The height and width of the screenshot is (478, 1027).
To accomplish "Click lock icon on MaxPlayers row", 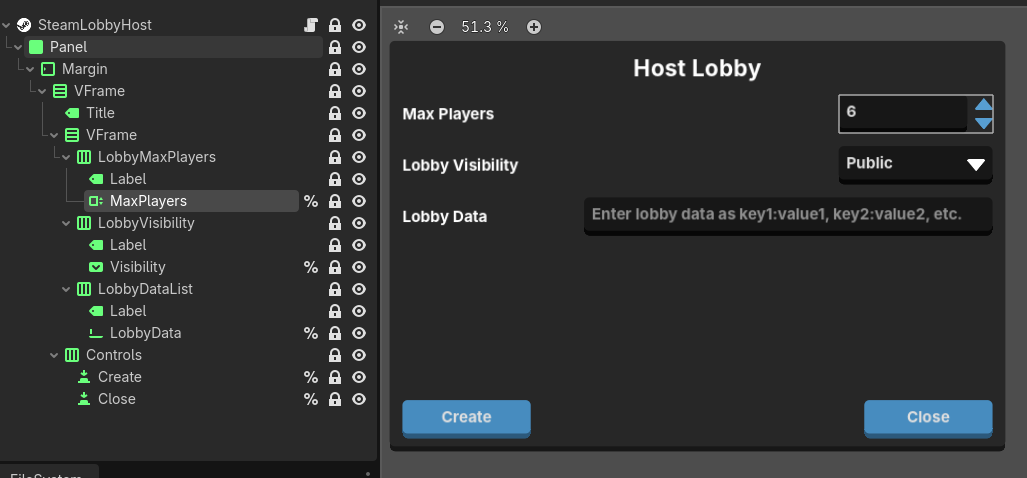I will coord(335,201).
